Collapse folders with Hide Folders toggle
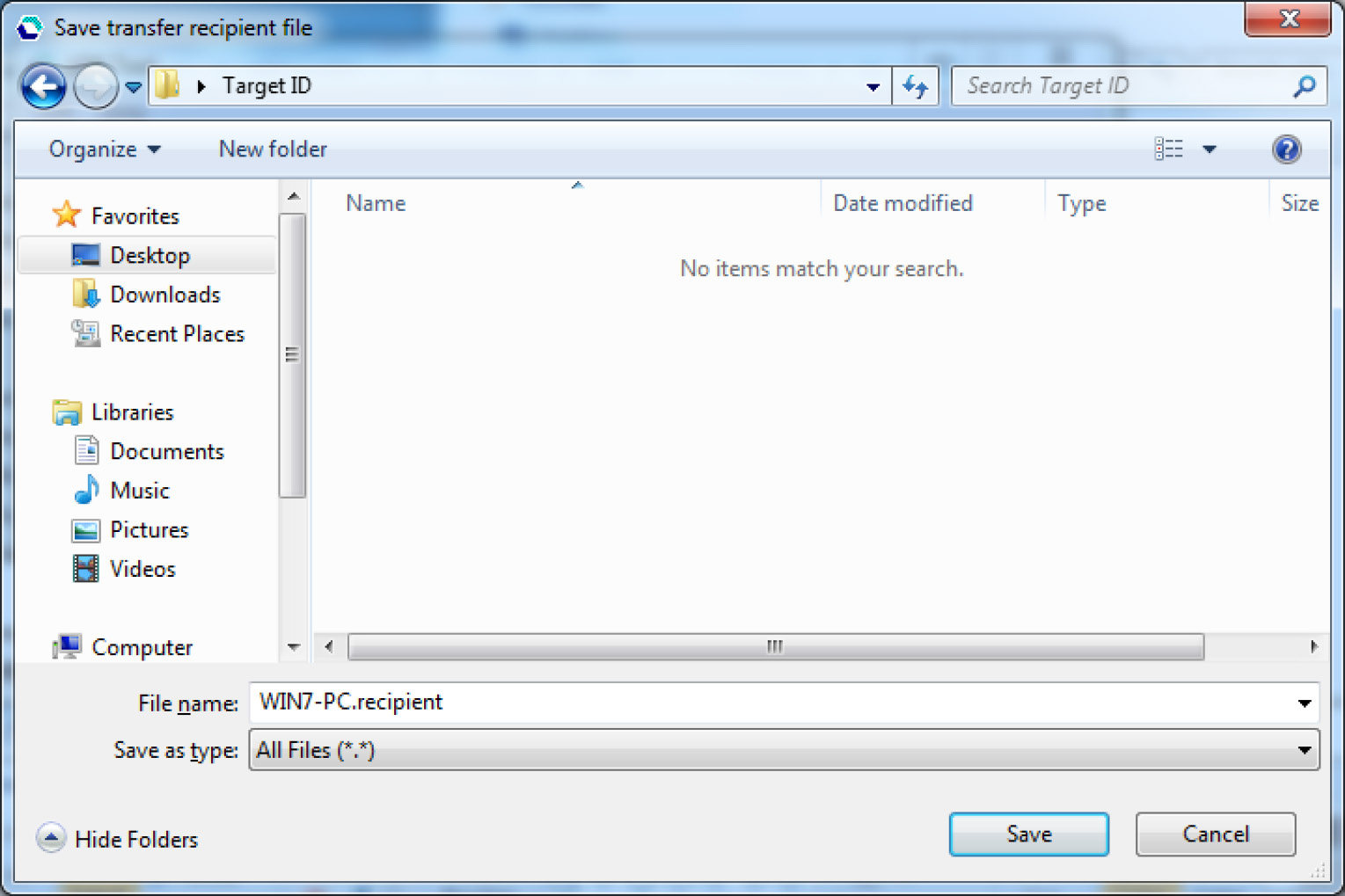Image resolution: width=1345 pixels, height=896 pixels. click(x=118, y=839)
